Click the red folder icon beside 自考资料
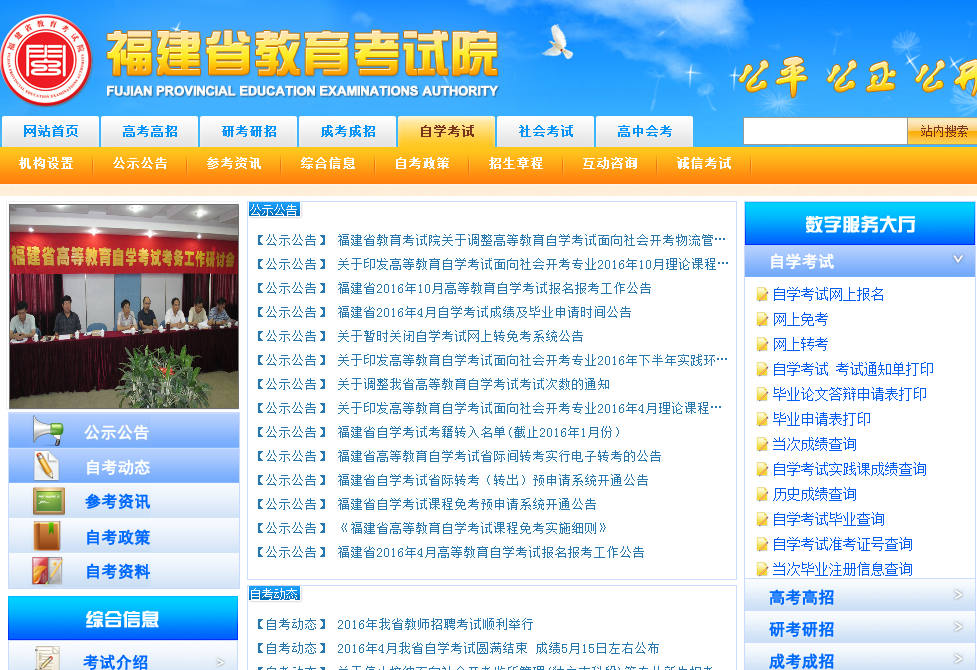Image resolution: width=977 pixels, height=670 pixels. click(x=47, y=571)
